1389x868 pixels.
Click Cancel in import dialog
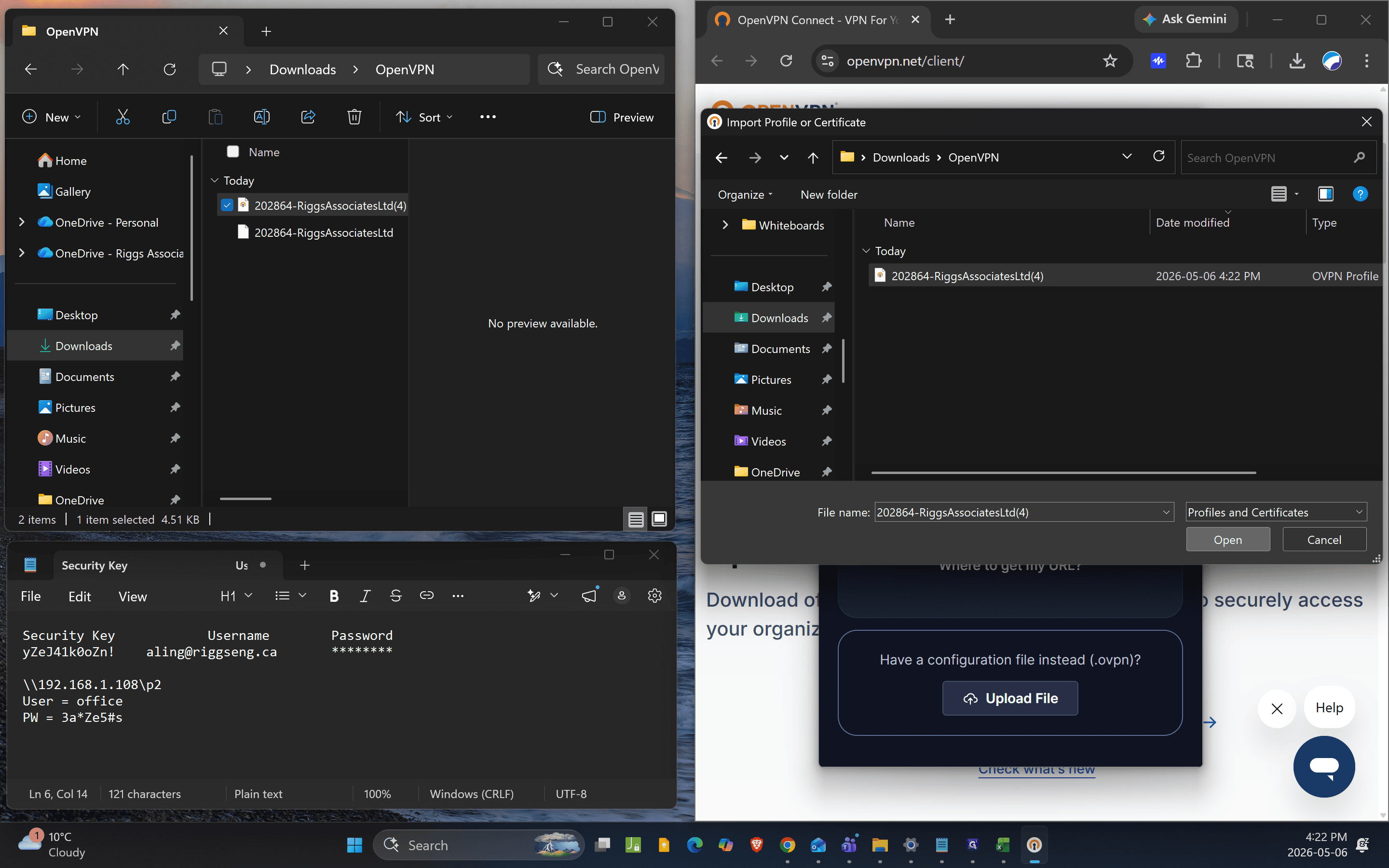[1324, 540]
